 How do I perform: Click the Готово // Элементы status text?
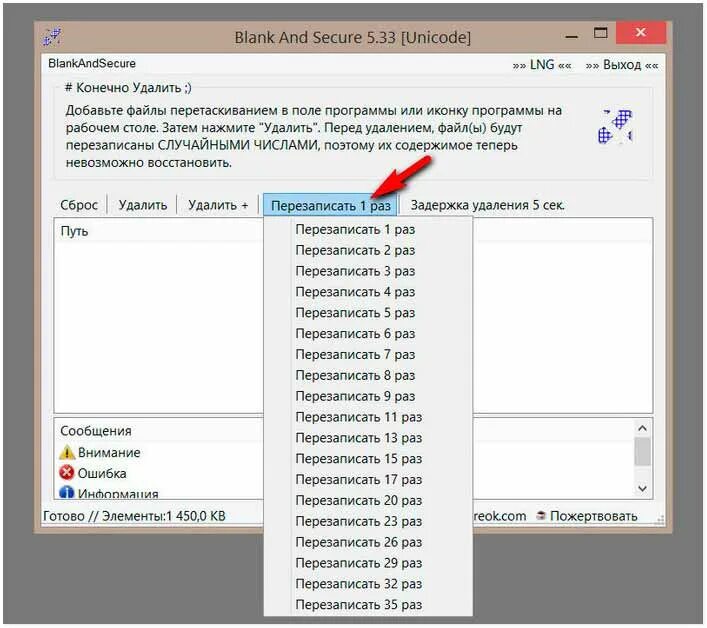[x=134, y=516]
